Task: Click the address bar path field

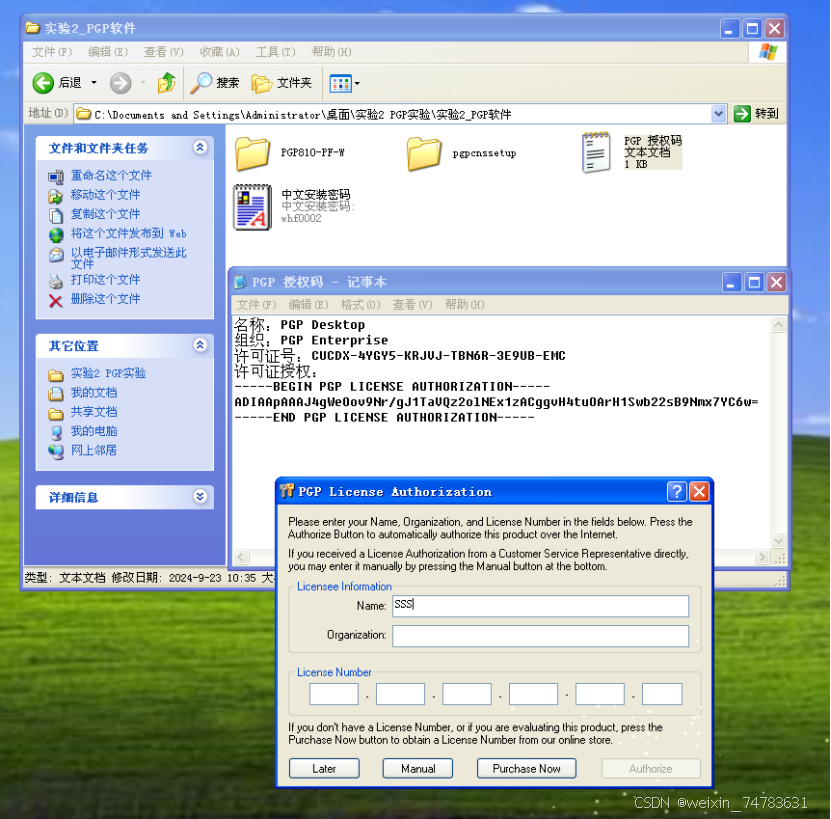Action: tap(392, 114)
